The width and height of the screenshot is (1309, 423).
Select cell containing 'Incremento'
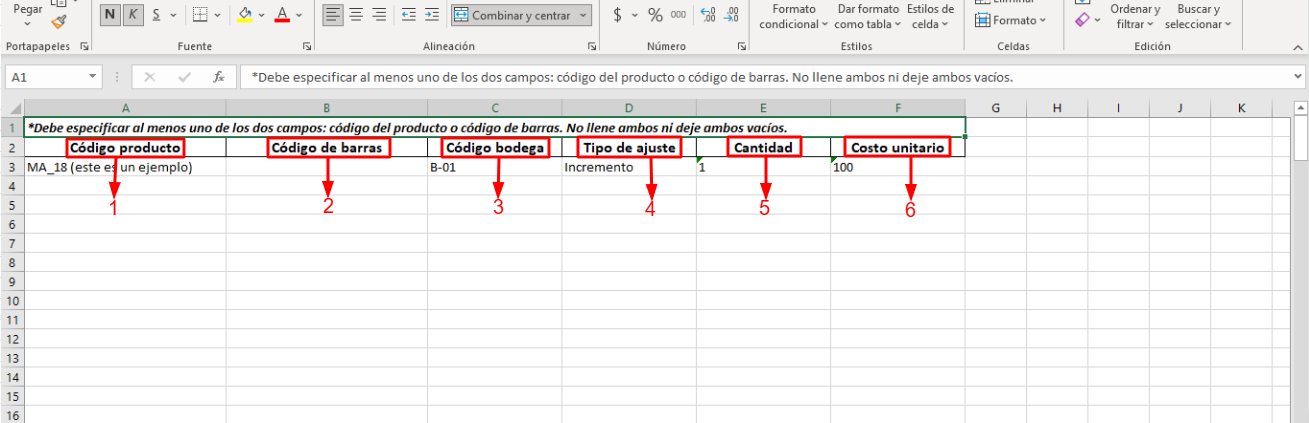(x=629, y=167)
